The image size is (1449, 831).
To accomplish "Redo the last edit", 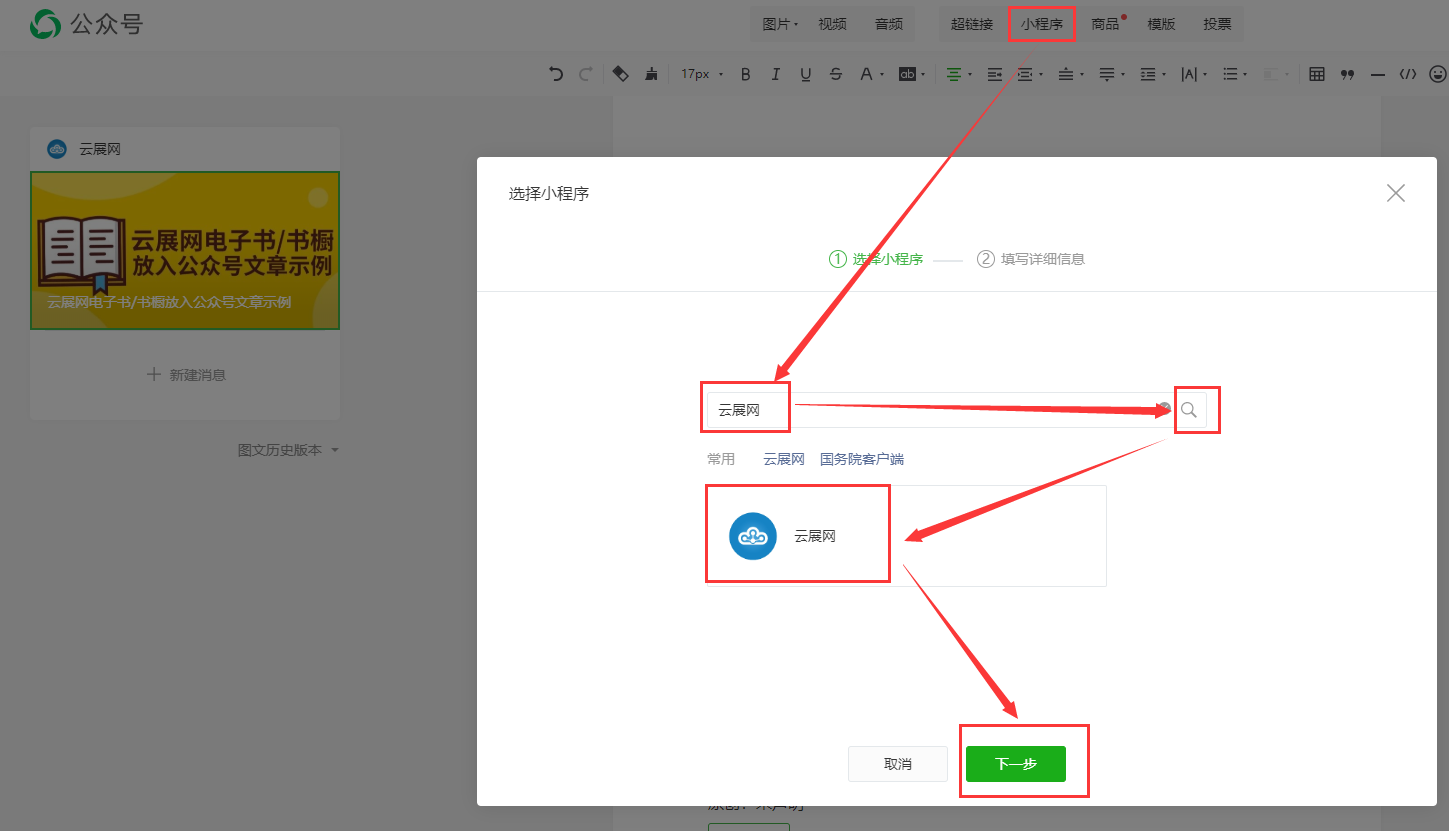I will (x=585, y=74).
